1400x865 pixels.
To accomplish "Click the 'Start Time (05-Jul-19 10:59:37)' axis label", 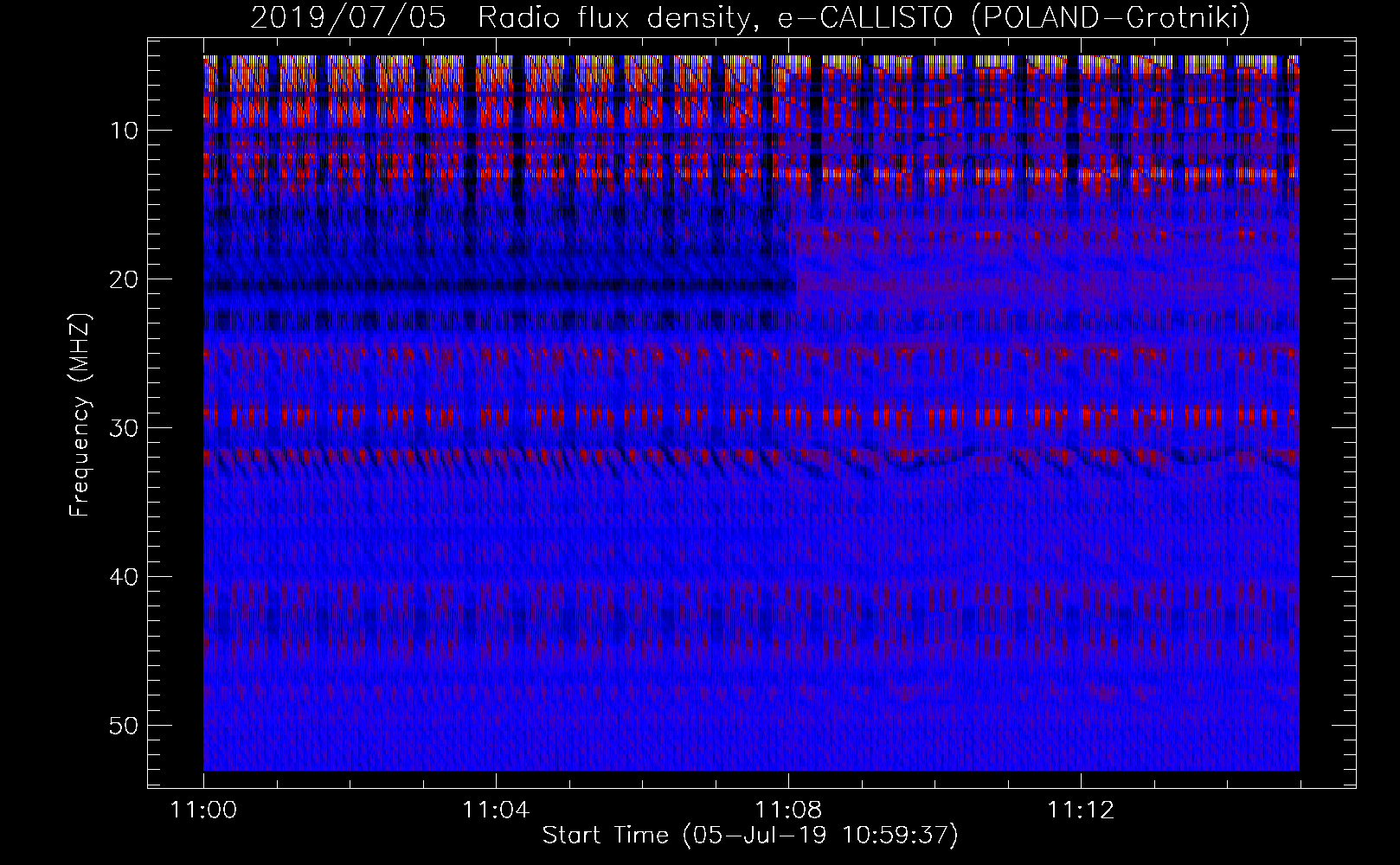I will [x=750, y=836].
